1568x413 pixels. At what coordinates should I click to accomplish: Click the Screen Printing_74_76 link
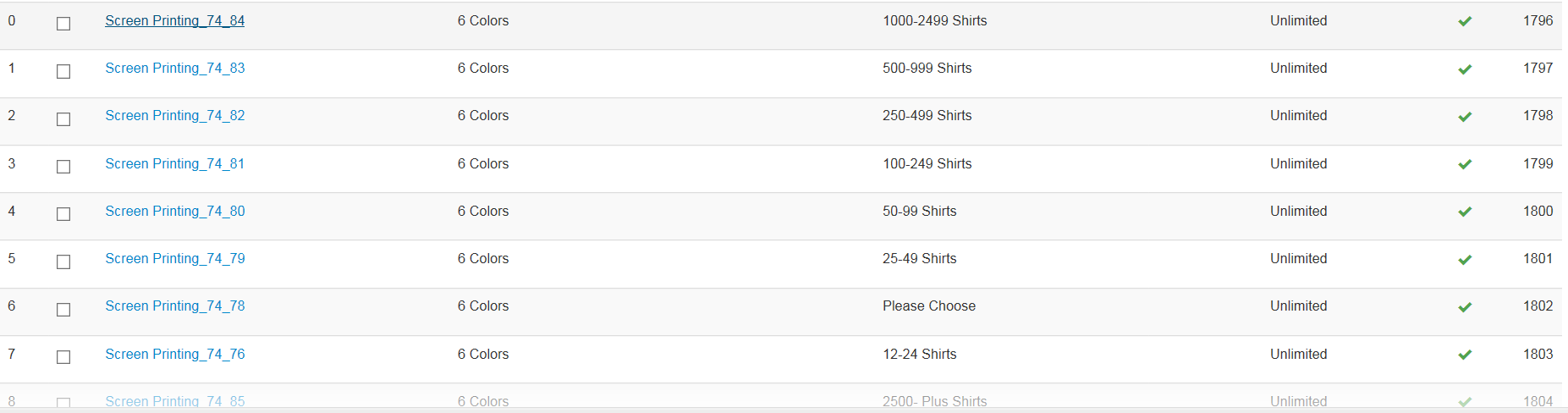174,354
